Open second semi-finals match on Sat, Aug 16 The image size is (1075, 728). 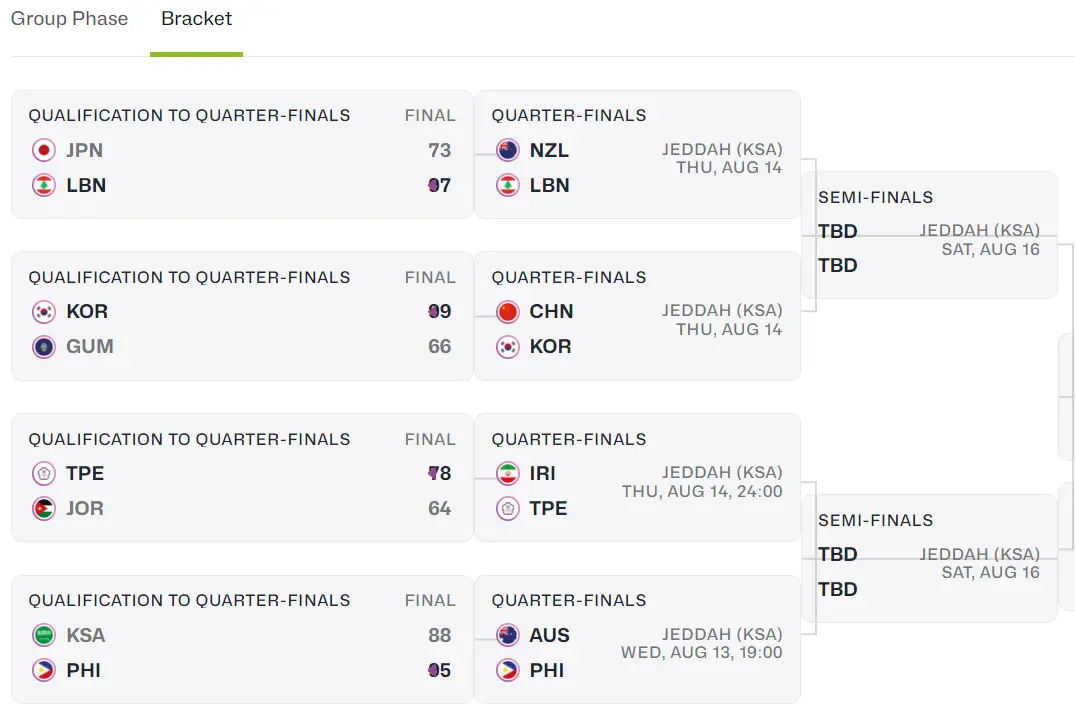click(x=930, y=559)
